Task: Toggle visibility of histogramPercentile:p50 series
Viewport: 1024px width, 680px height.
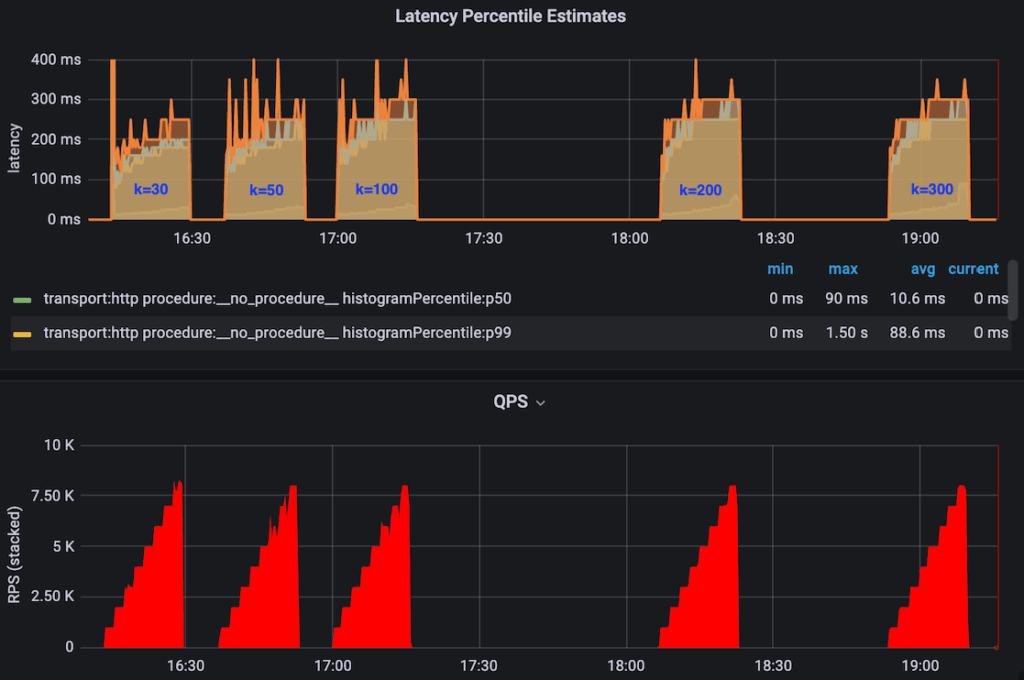Action: point(278,299)
